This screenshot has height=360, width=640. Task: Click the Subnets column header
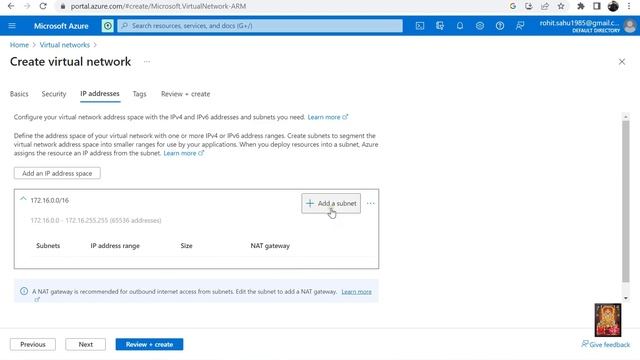(48, 246)
